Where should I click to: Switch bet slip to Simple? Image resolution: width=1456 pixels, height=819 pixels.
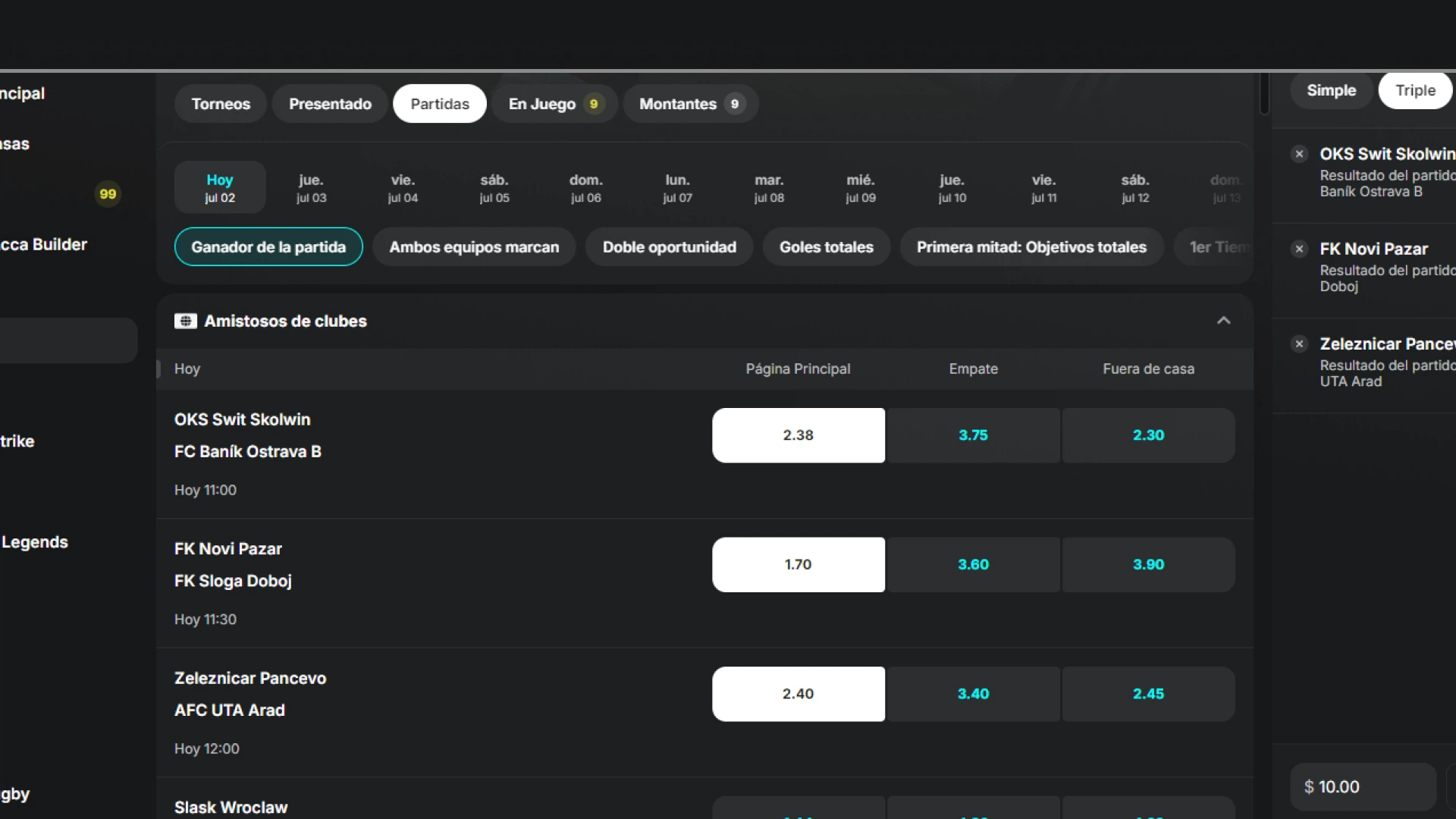pyautogui.click(x=1331, y=90)
